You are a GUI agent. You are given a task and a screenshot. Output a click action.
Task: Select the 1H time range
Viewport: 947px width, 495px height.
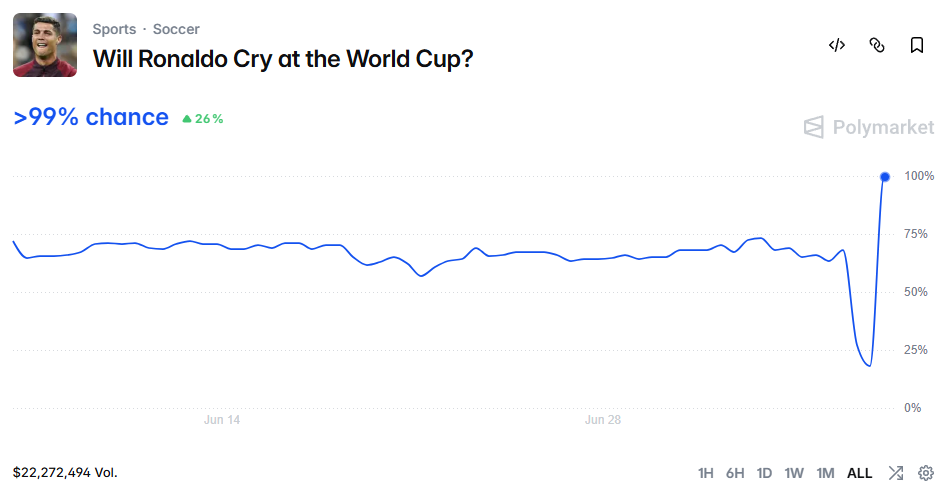click(705, 473)
